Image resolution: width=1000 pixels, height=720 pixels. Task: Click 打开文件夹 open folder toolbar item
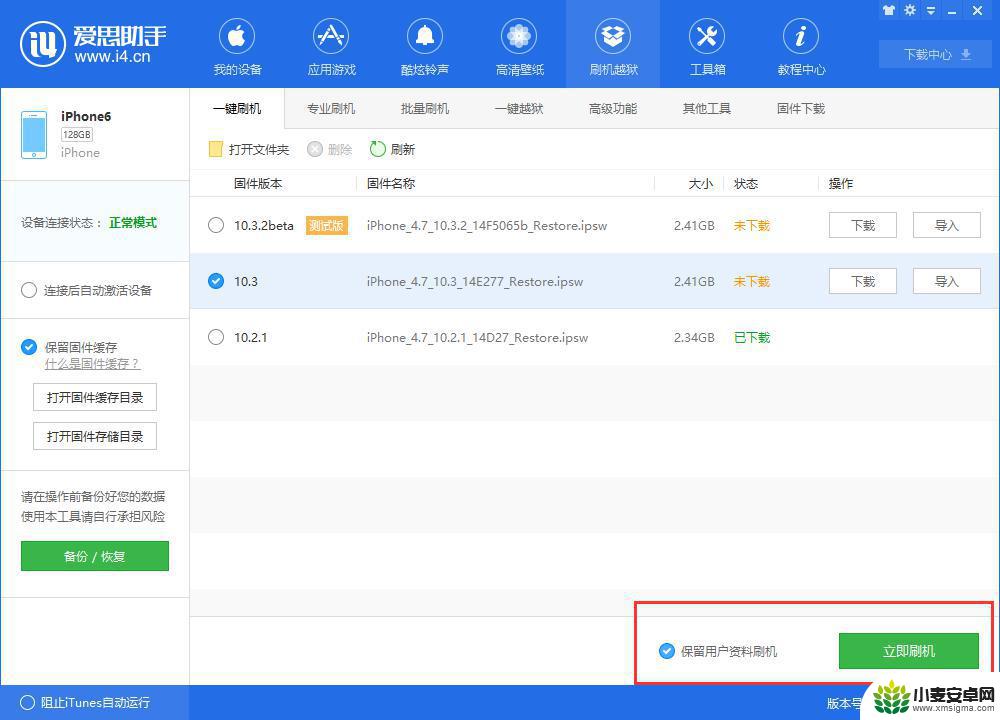pos(249,149)
